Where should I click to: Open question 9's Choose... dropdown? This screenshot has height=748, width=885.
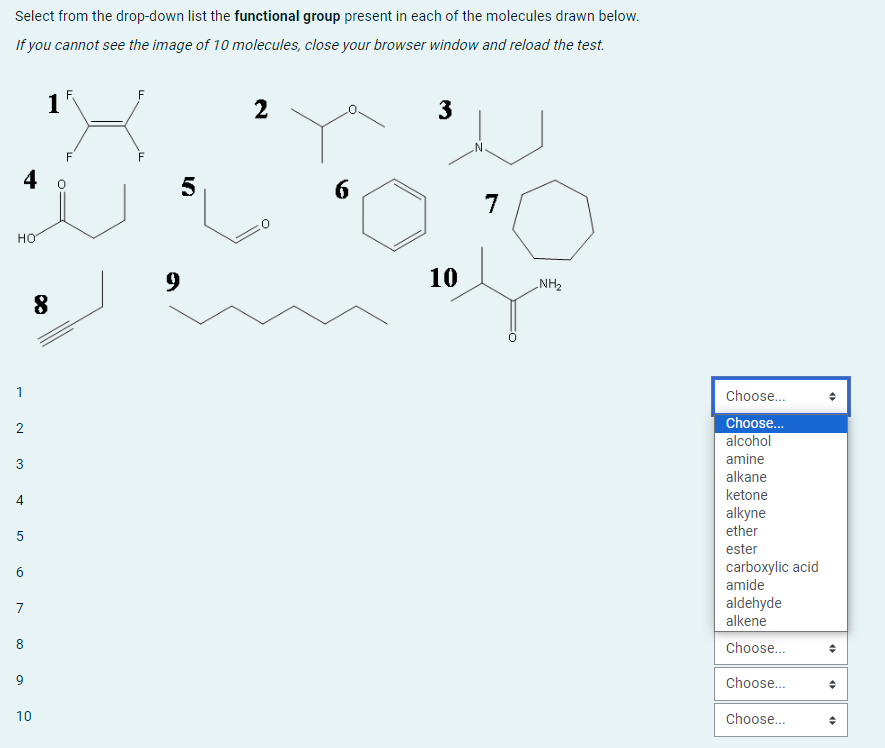click(x=780, y=683)
